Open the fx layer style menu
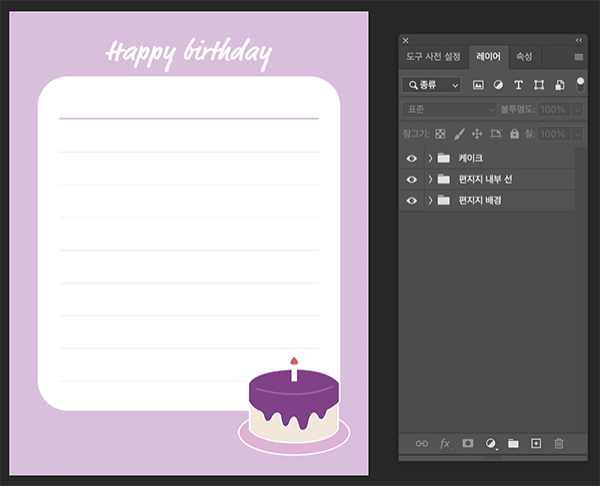This screenshot has width=600, height=486. pos(445,444)
